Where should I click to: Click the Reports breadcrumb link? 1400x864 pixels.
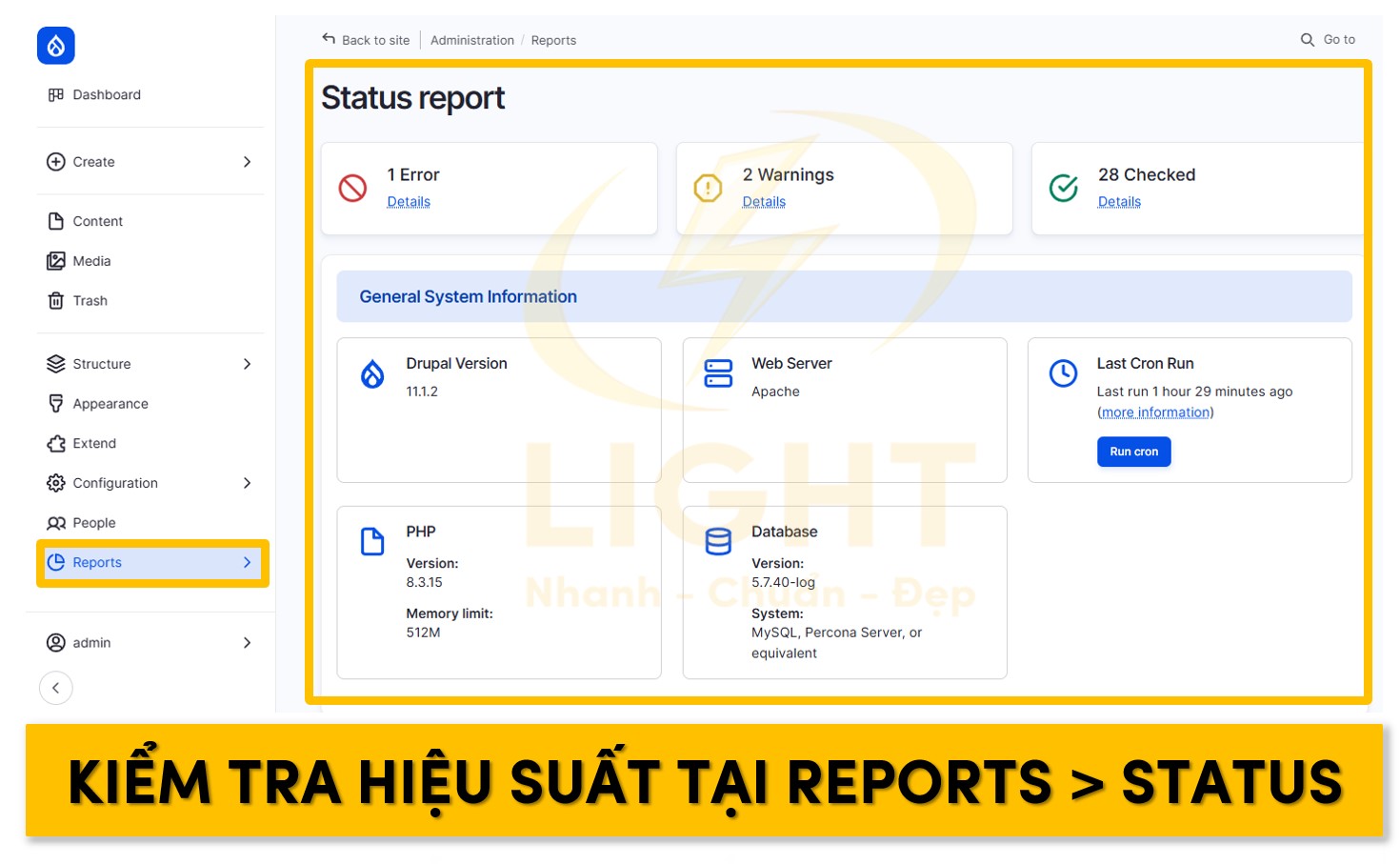[x=553, y=40]
